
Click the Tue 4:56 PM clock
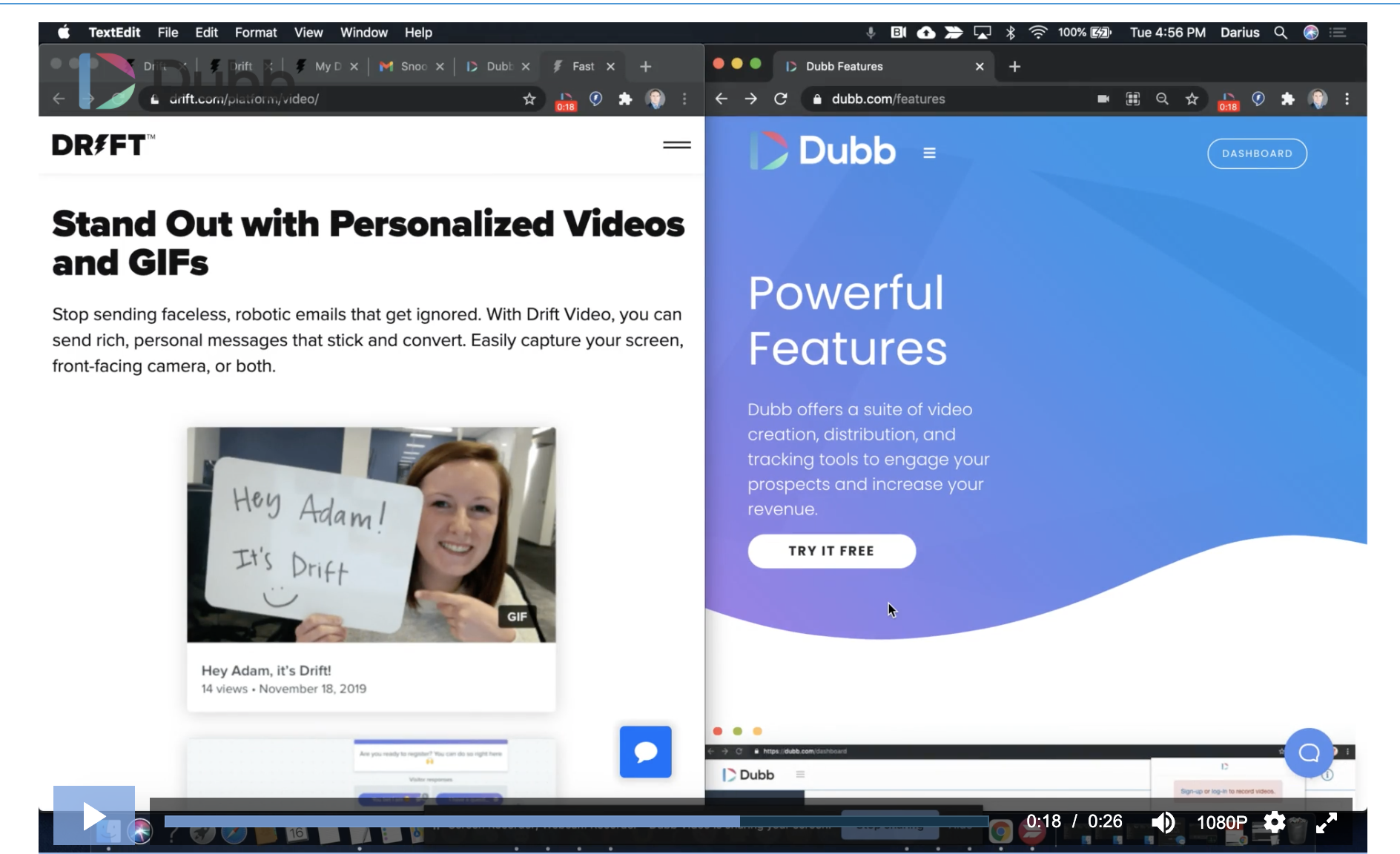pyautogui.click(x=1167, y=32)
